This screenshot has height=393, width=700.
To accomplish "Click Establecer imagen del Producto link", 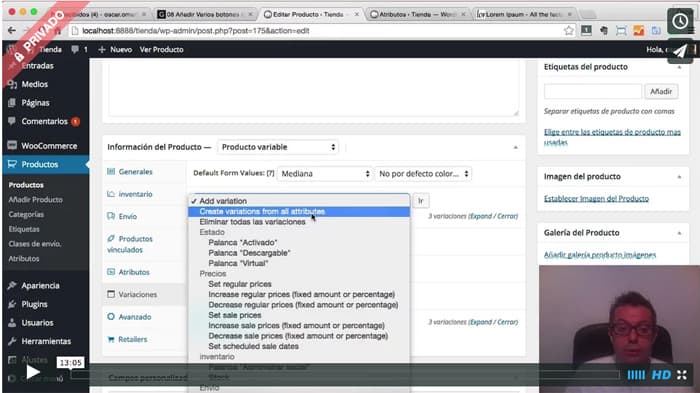I will coord(596,199).
